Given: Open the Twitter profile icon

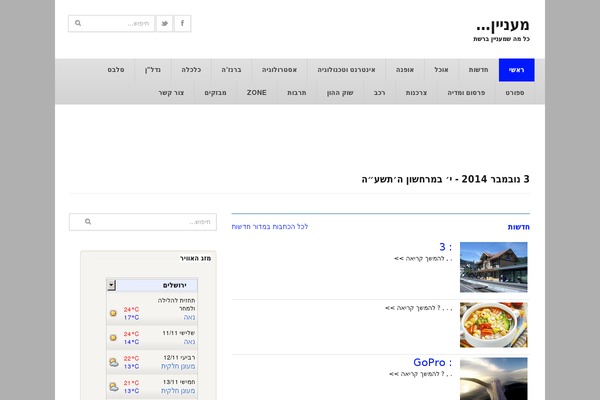Looking at the screenshot, I should pyautogui.click(x=163, y=23).
